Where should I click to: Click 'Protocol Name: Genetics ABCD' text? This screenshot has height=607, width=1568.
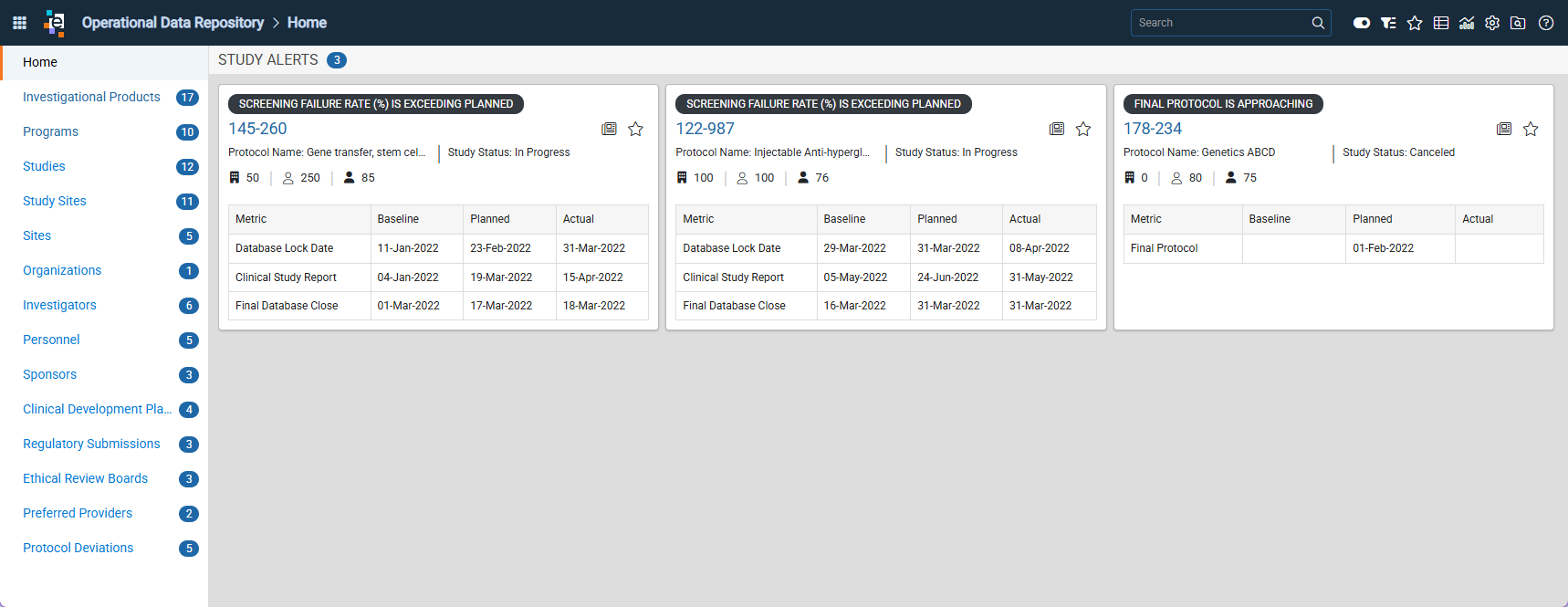coord(1199,152)
